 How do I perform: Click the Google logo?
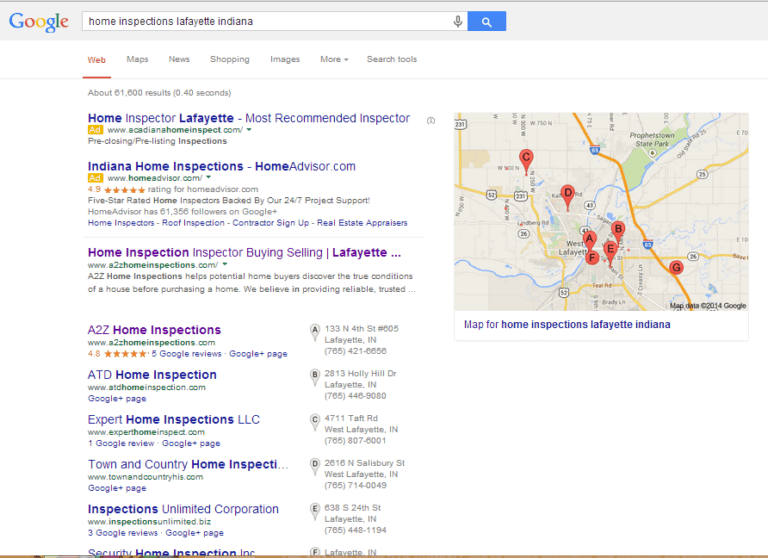coord(39,22)
